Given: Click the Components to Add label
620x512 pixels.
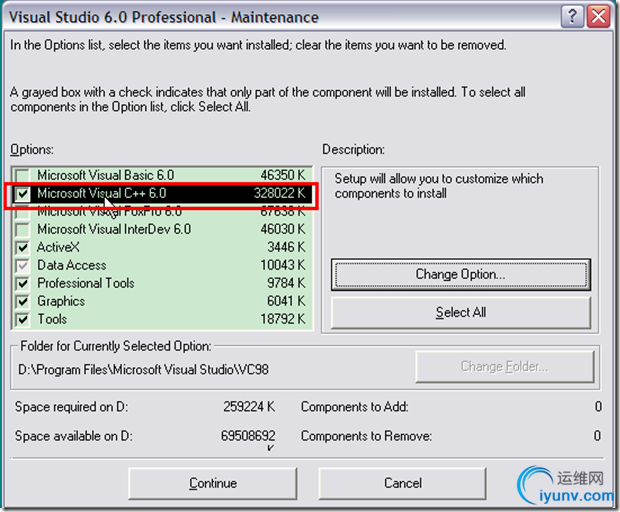Looking at the screenshot, I should (x=355, y=407).
